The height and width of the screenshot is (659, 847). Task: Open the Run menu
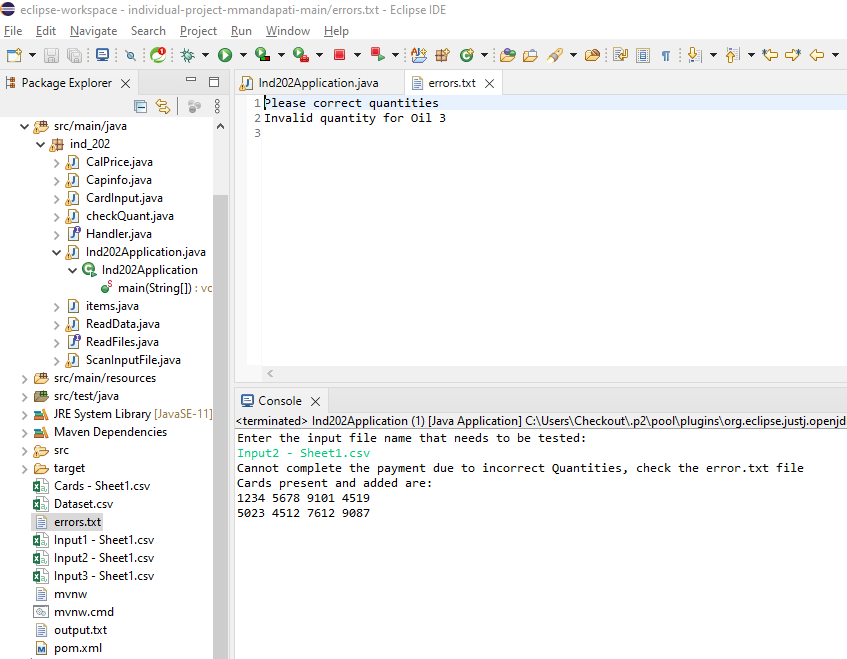(x=241, y=31)
